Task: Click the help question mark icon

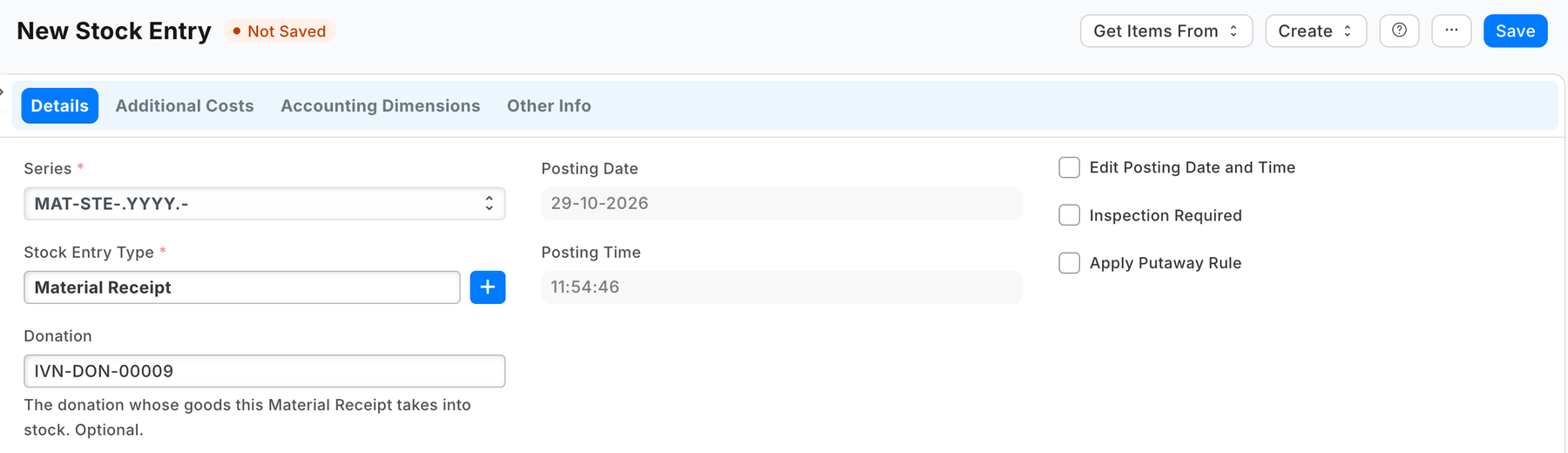Action: pos(1399,30)
